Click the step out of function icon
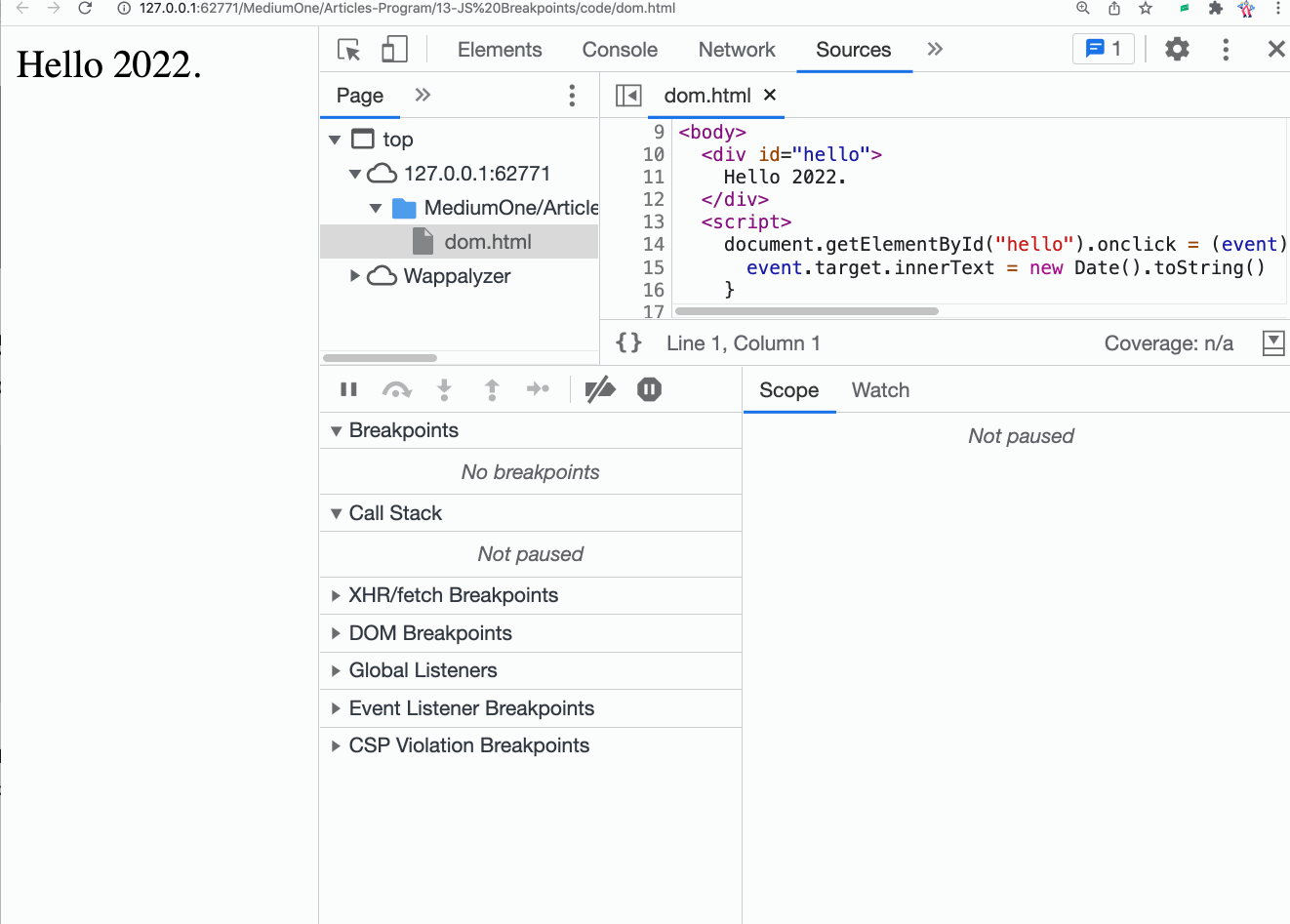The image size is (1290, 924). (x=492, y=389)
